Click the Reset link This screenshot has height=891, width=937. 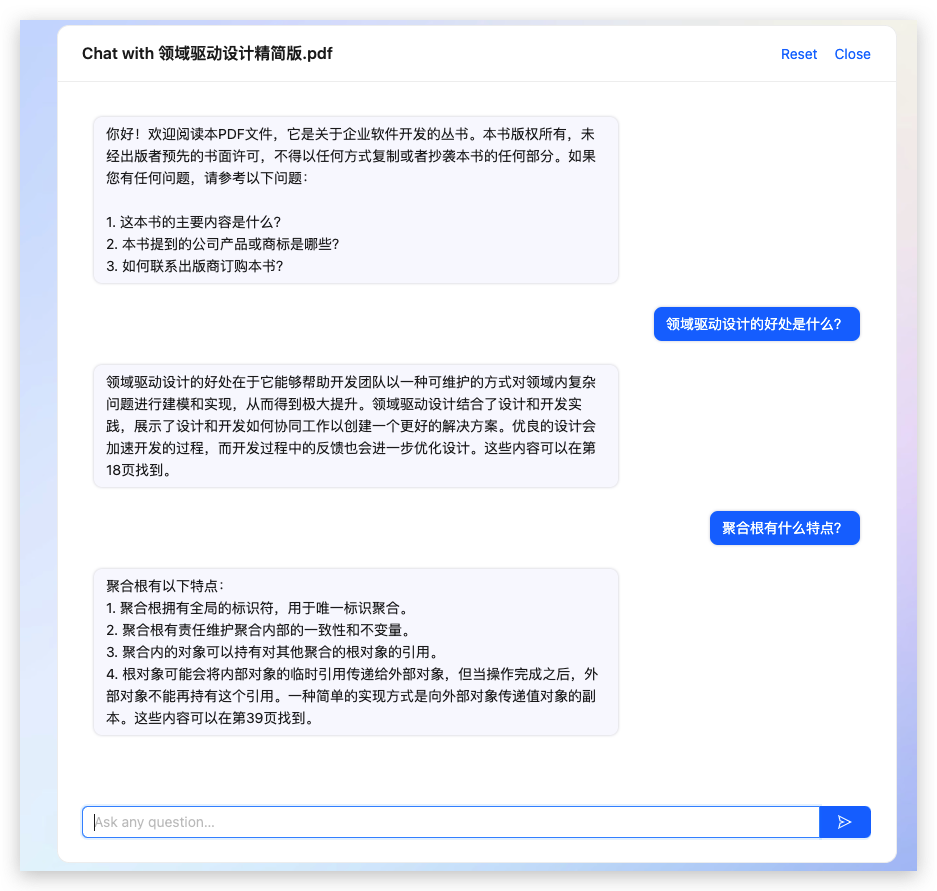pos(798,54)
